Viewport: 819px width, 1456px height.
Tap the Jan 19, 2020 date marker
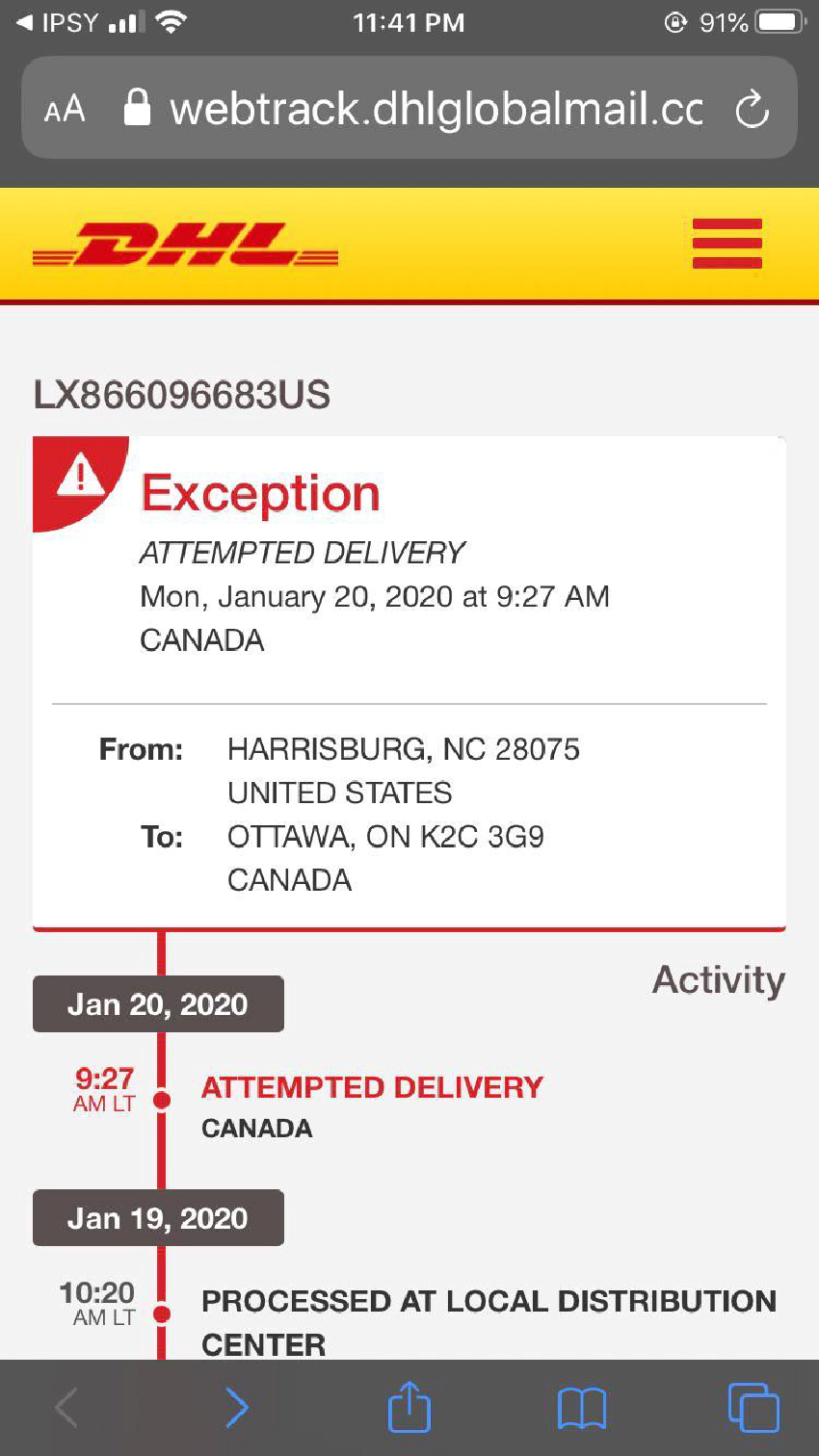[158, 1218]
